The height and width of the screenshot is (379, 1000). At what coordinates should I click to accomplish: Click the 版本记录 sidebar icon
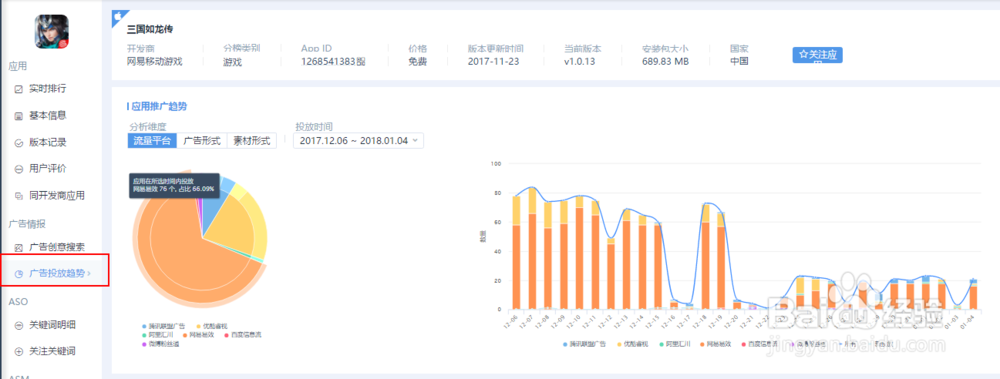click(x=18, y=142)
